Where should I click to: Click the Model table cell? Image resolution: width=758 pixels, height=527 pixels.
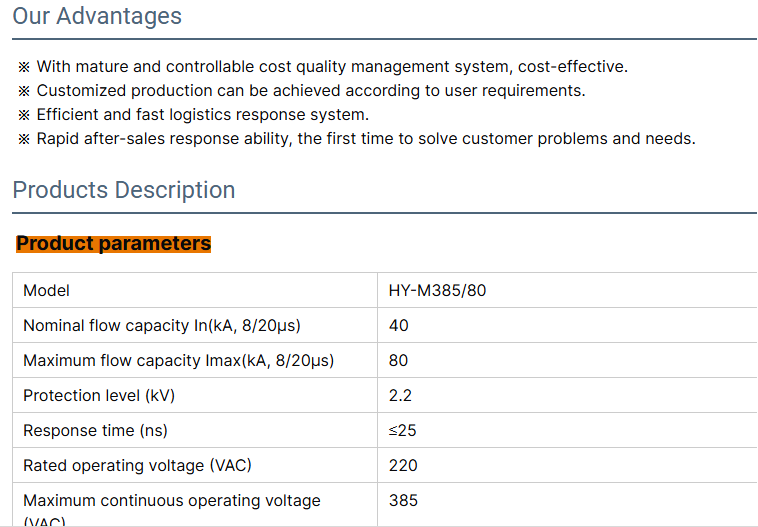tap(47, 291)
